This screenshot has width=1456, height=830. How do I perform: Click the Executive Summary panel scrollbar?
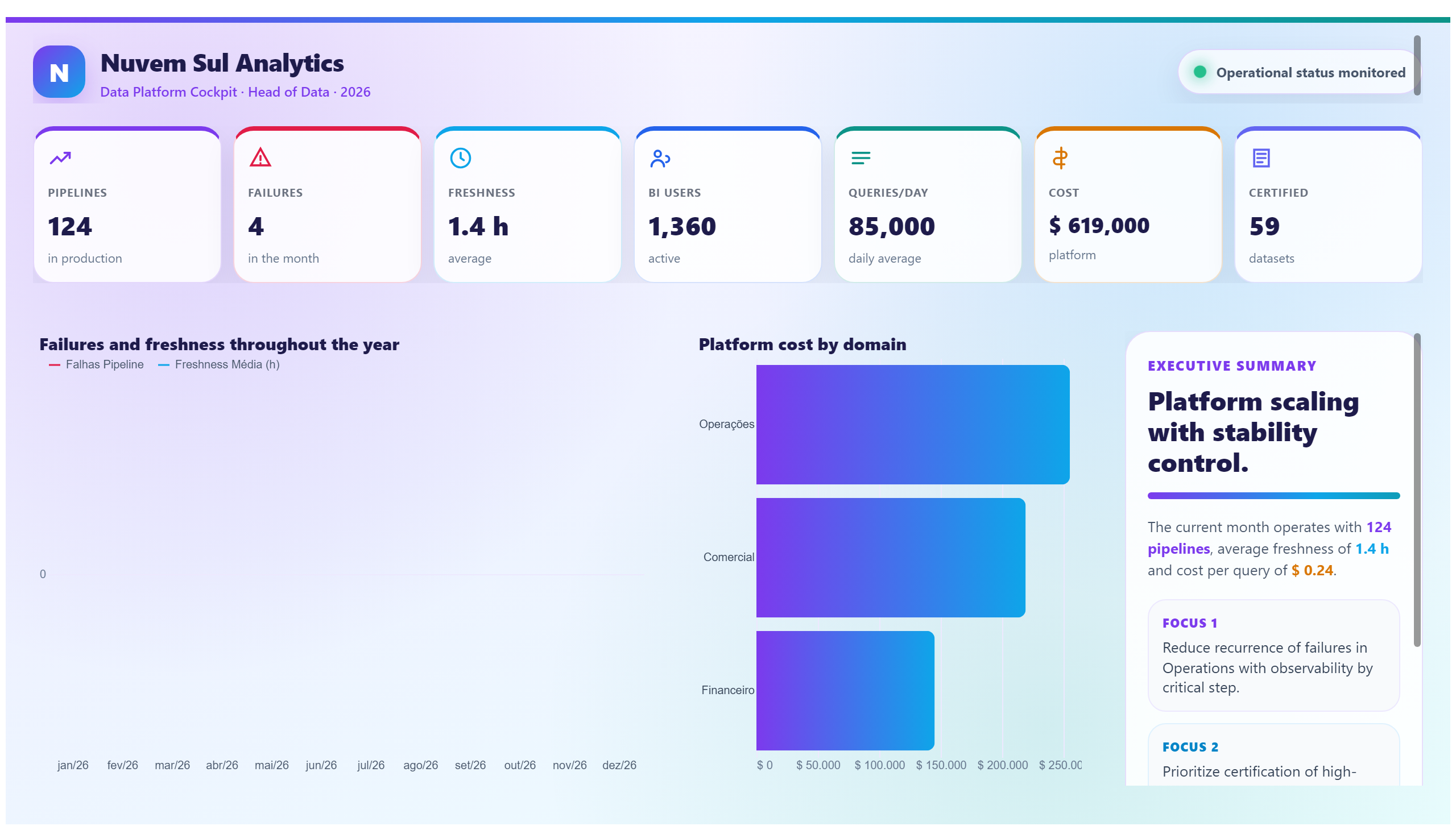[x=1417, y=490]
